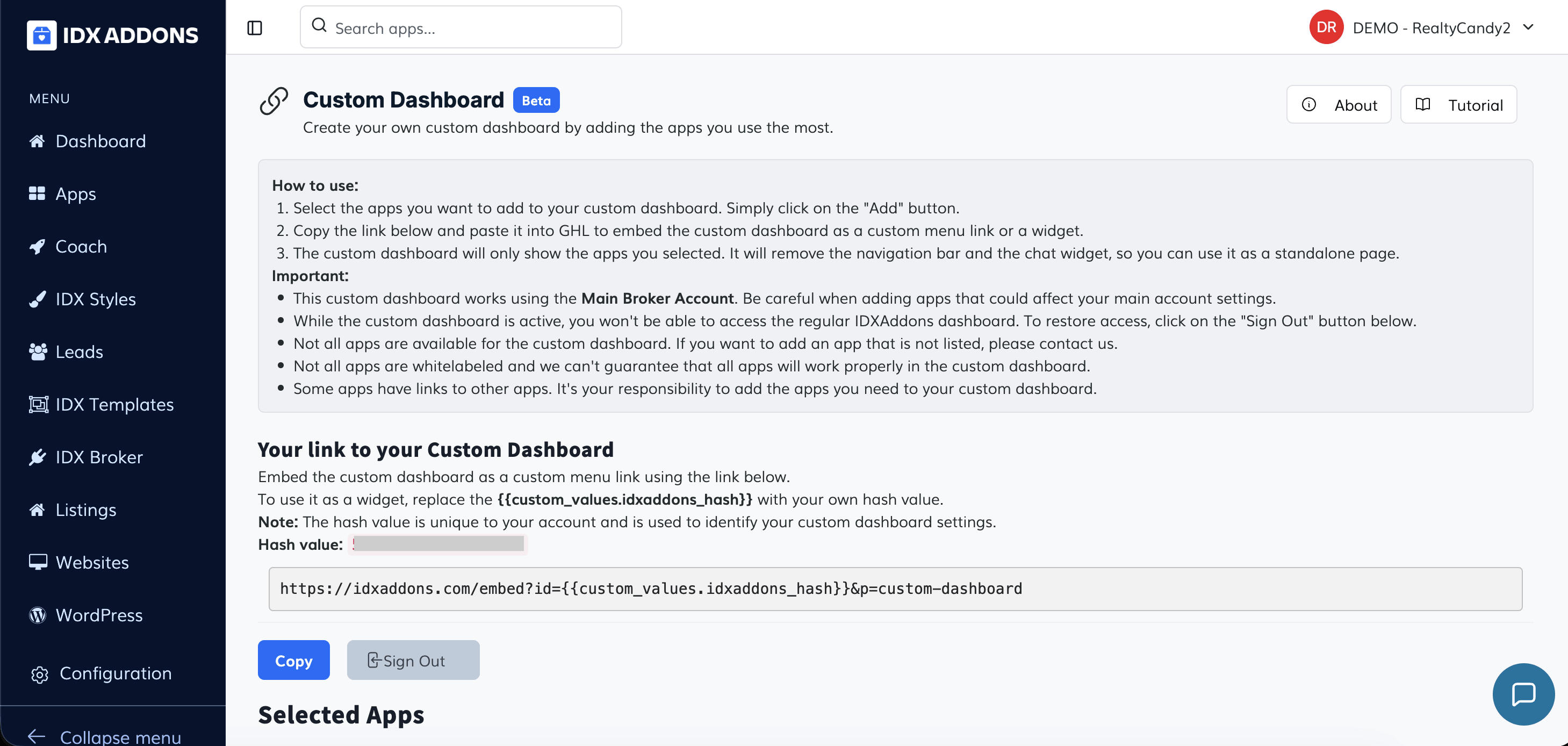Open the About info button
This screenshot has height=746, width=1568.
click(1339, 105)
